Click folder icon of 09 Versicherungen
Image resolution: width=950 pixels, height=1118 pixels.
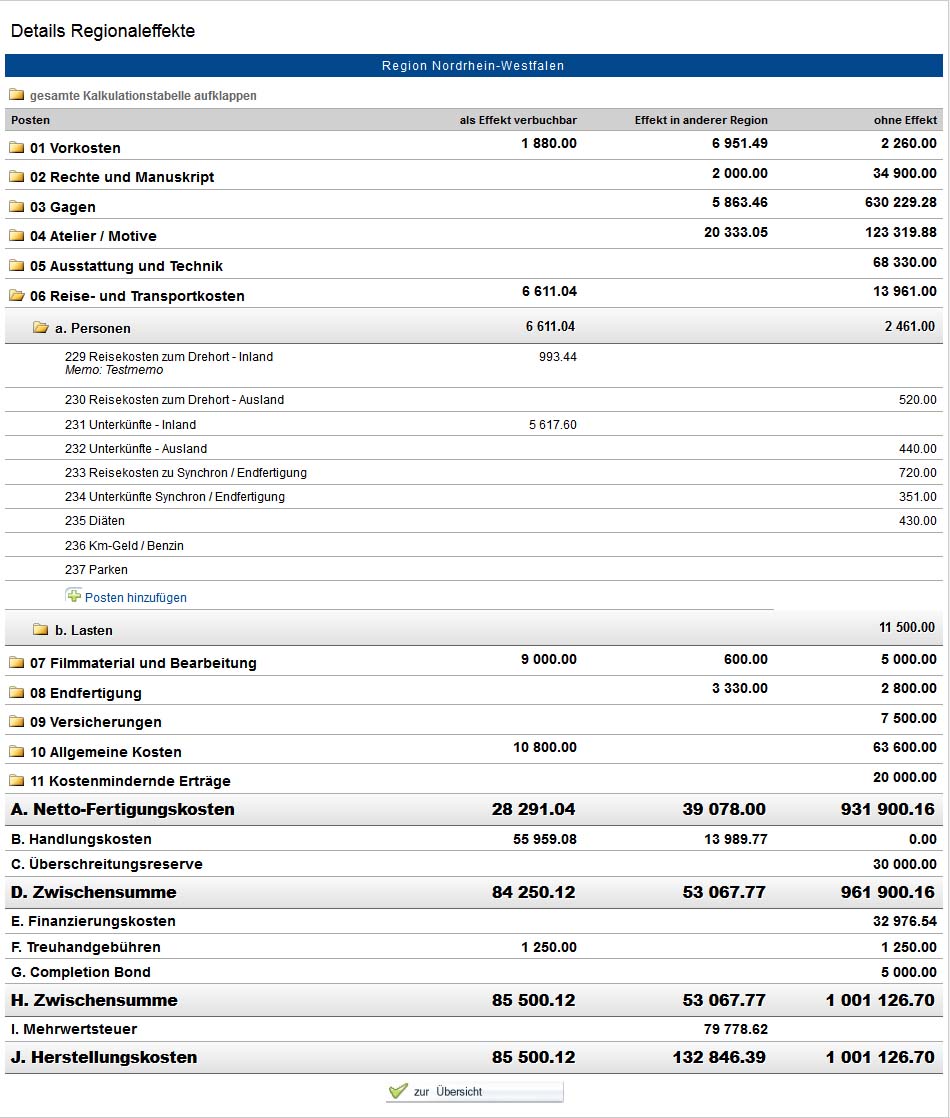16,722
